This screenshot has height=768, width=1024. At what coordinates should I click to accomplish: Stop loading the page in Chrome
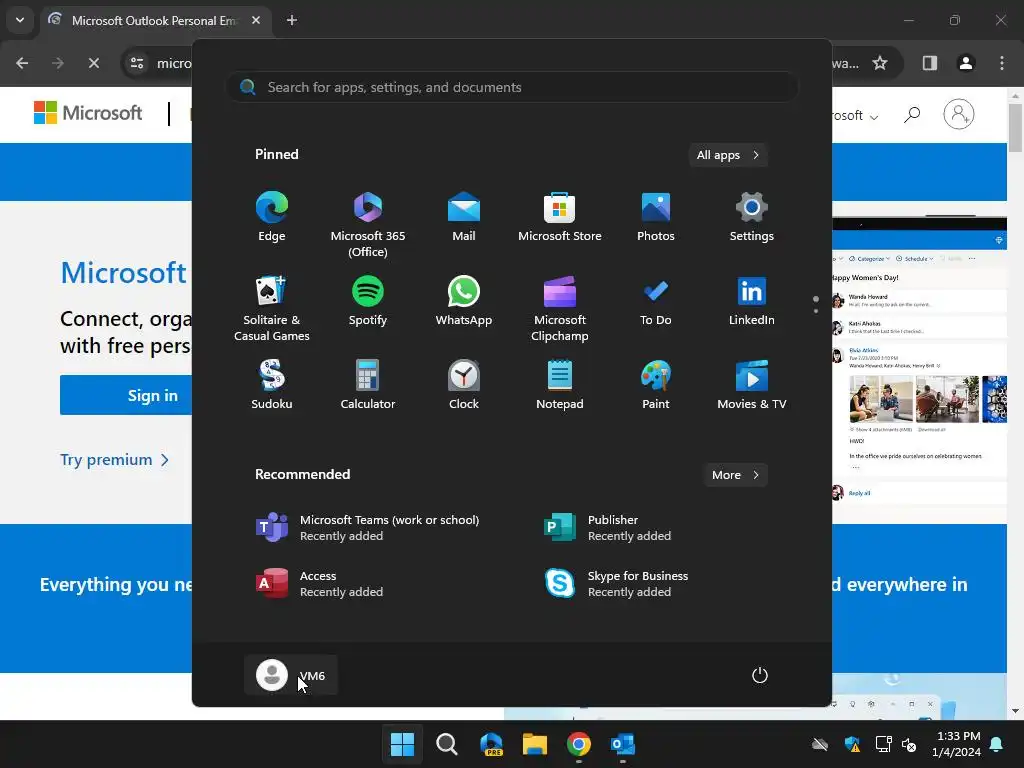93,63
